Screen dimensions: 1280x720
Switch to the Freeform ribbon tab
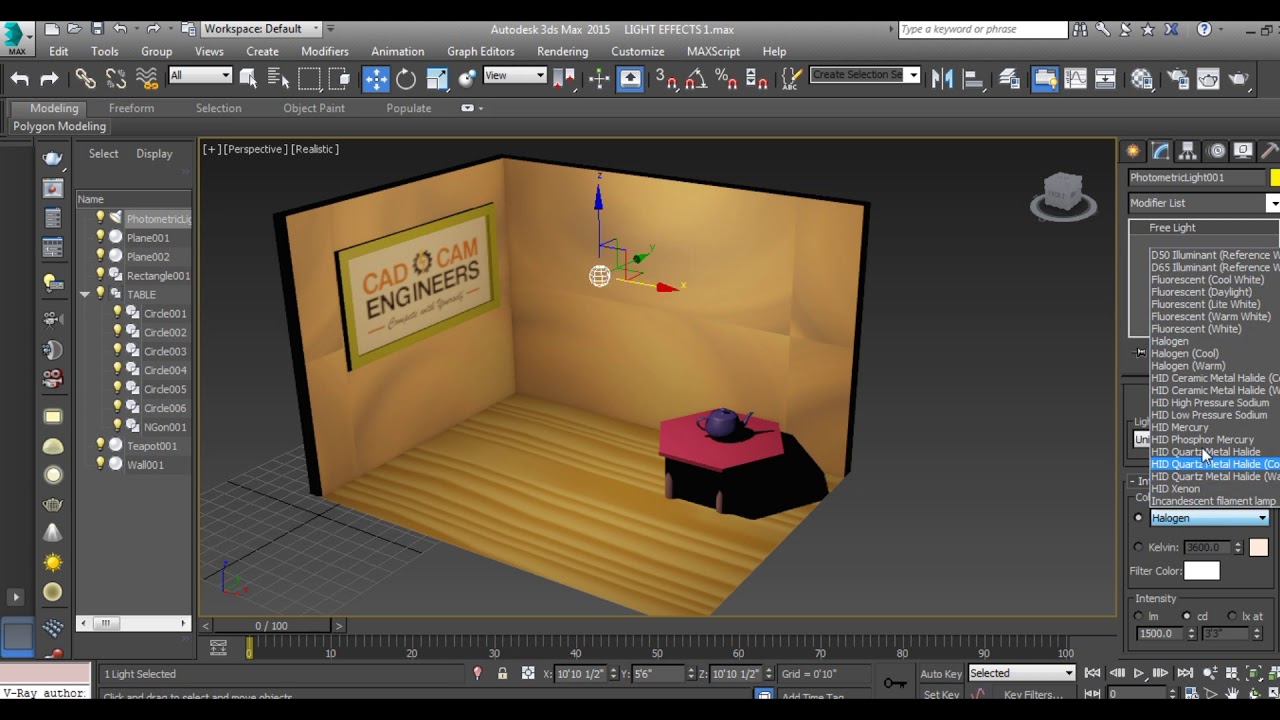(x=131, y=108)
